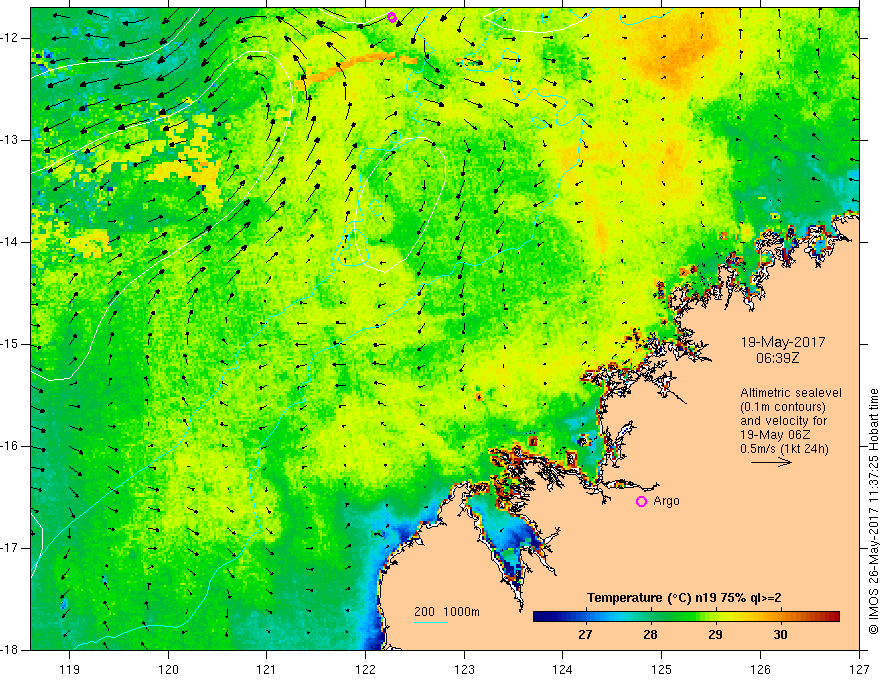The width and height of the screenshot is (880, 680).
Task: Click the '0.5m/s (1kt 24h)' text
Action: tap(784, 449)
